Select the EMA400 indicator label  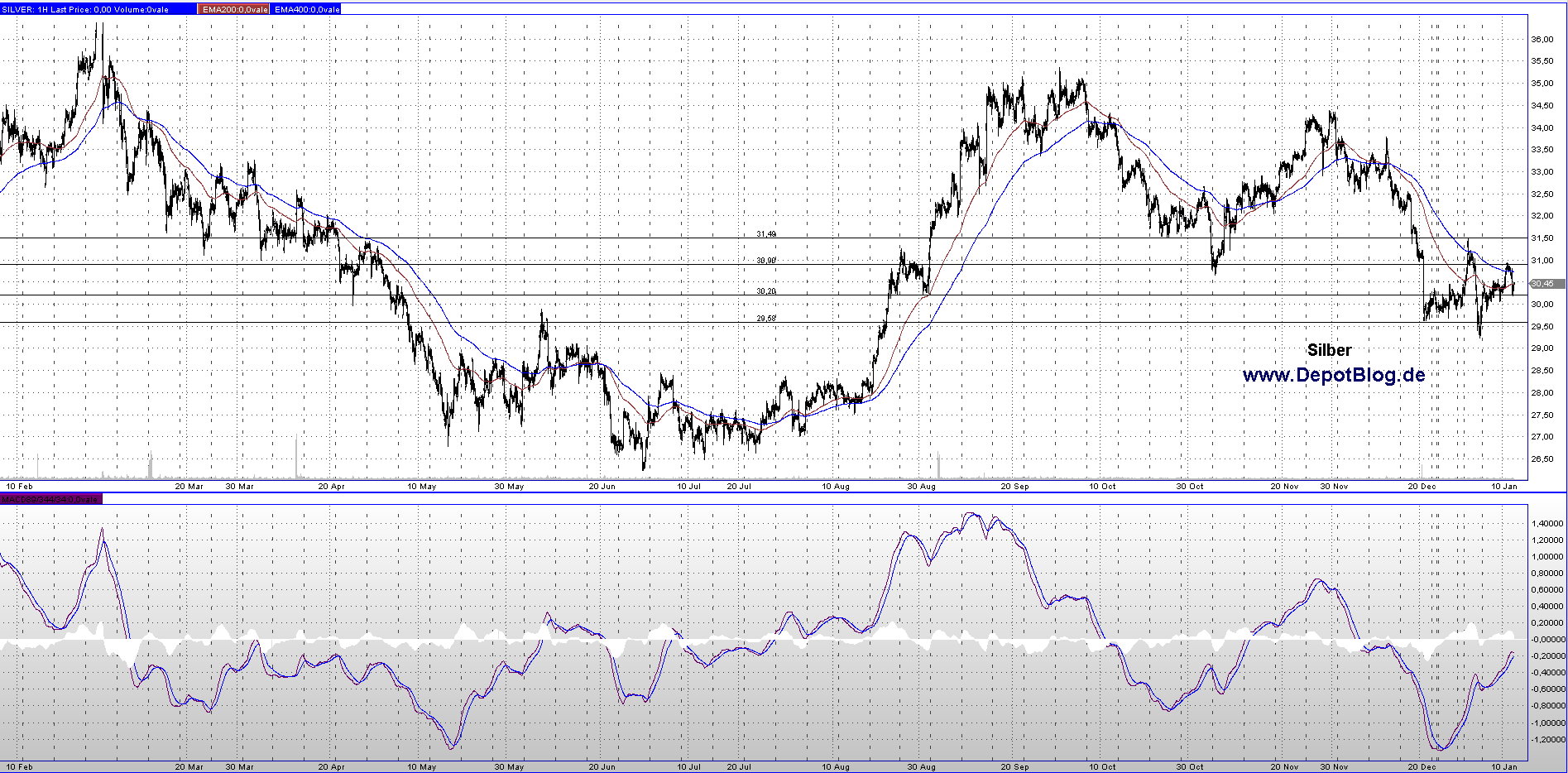pos(306,9)
